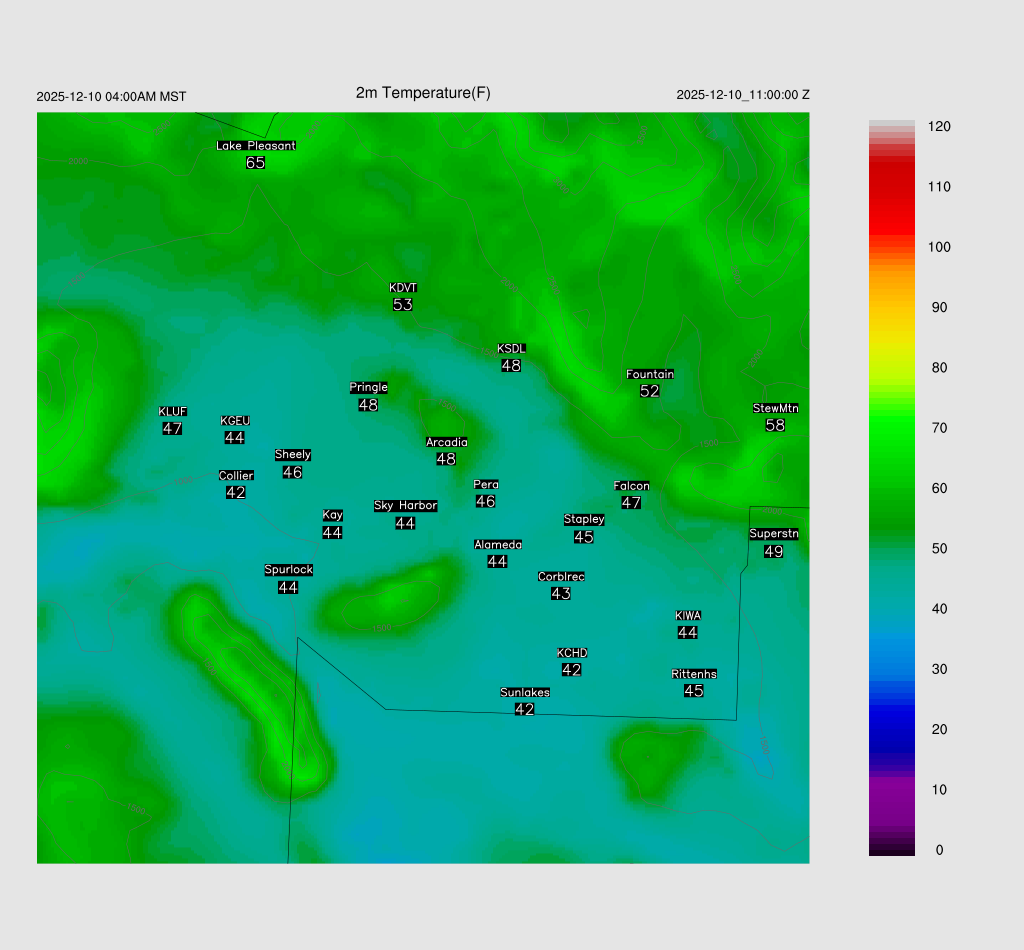Image resolution: width=1024 pixels, height=950 pixels.
Task: Click the Sunlakes station label
Action: [525, 692]
